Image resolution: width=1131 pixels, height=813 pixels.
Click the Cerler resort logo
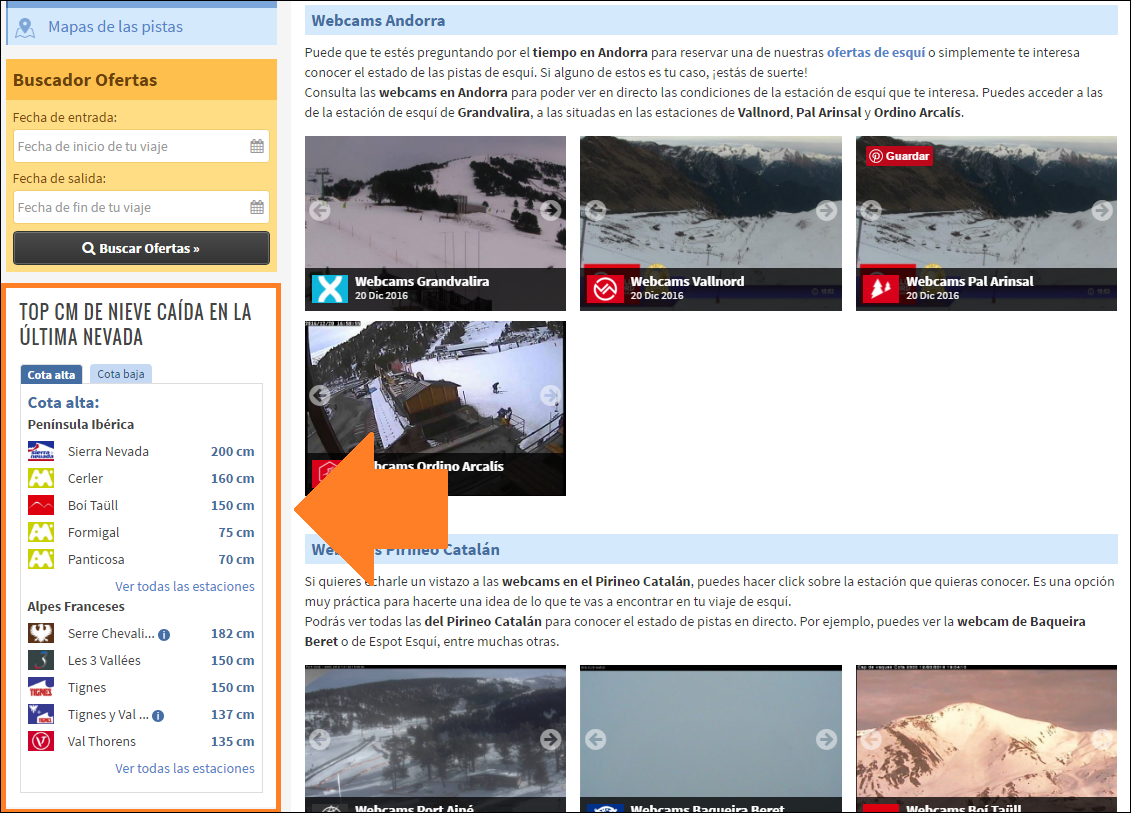[41, 478]
